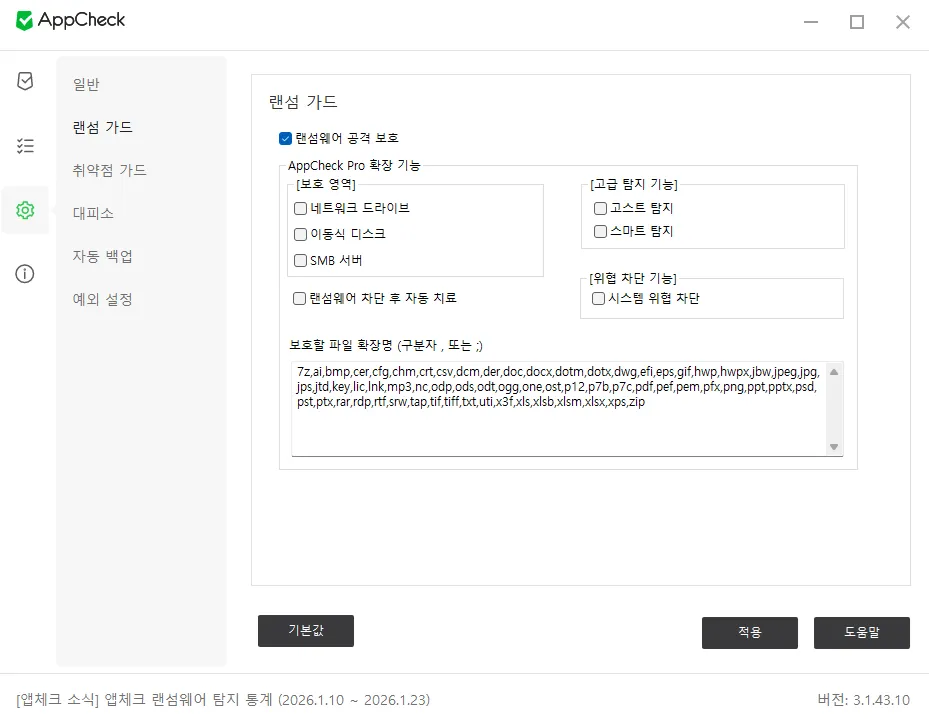Click the 보호할 파일 확장명 label
The height and width of the screenshot is (719, 929).
click(x=386, y=345)
